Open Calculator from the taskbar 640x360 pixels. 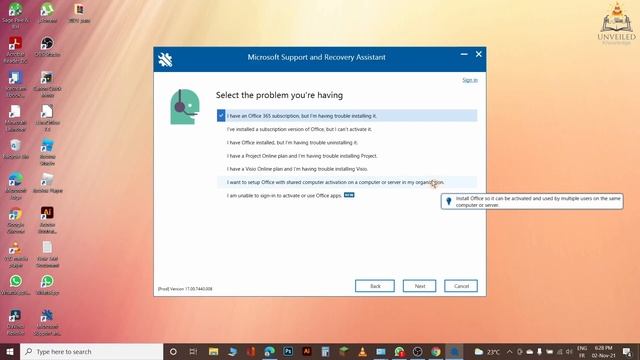325,351
